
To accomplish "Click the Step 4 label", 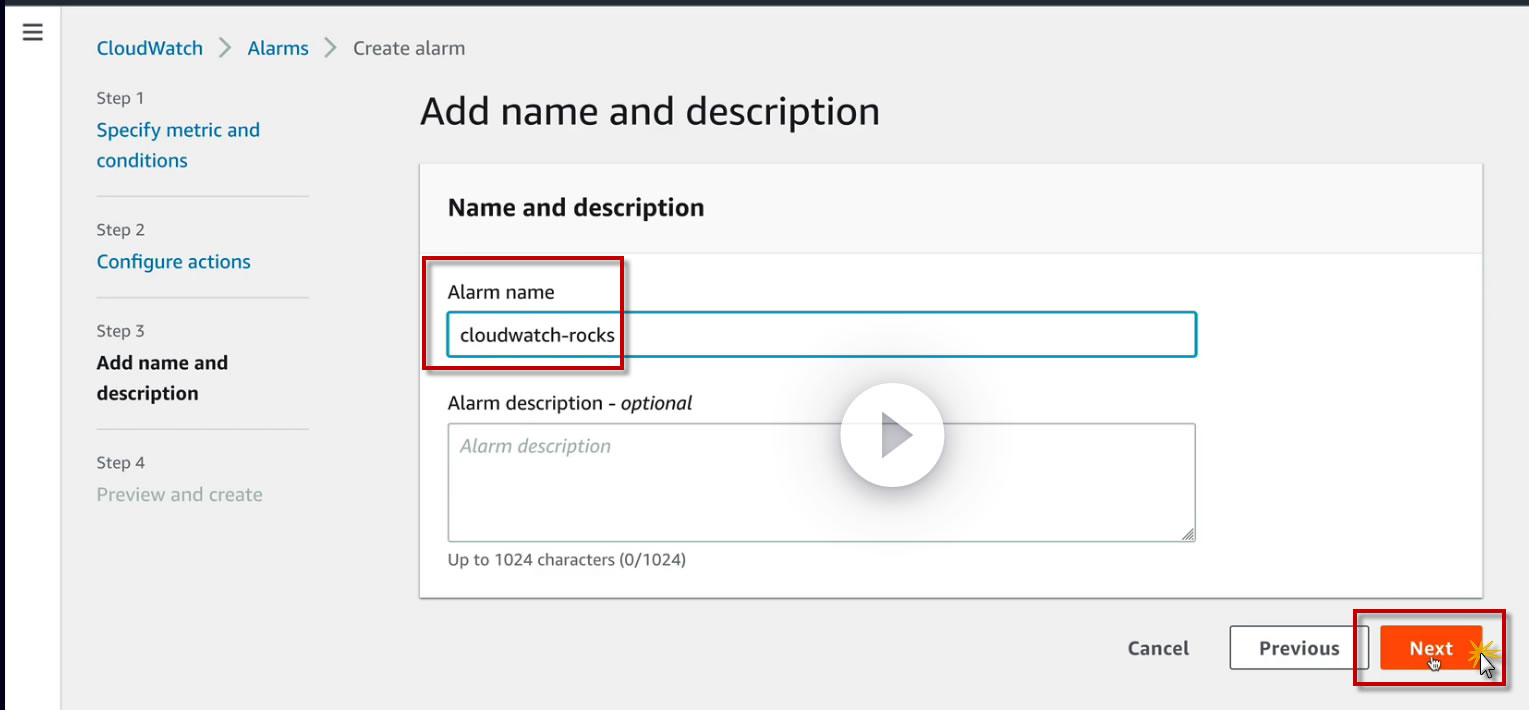I will pos(120,463).
